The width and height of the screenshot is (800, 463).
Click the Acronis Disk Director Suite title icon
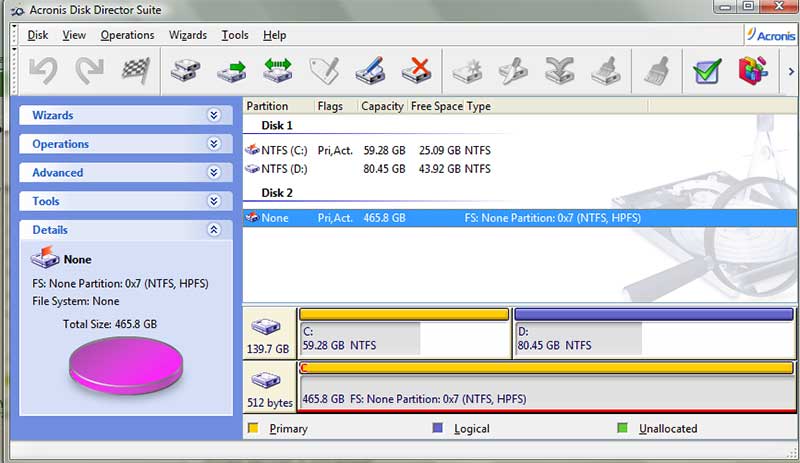(17, 10)
